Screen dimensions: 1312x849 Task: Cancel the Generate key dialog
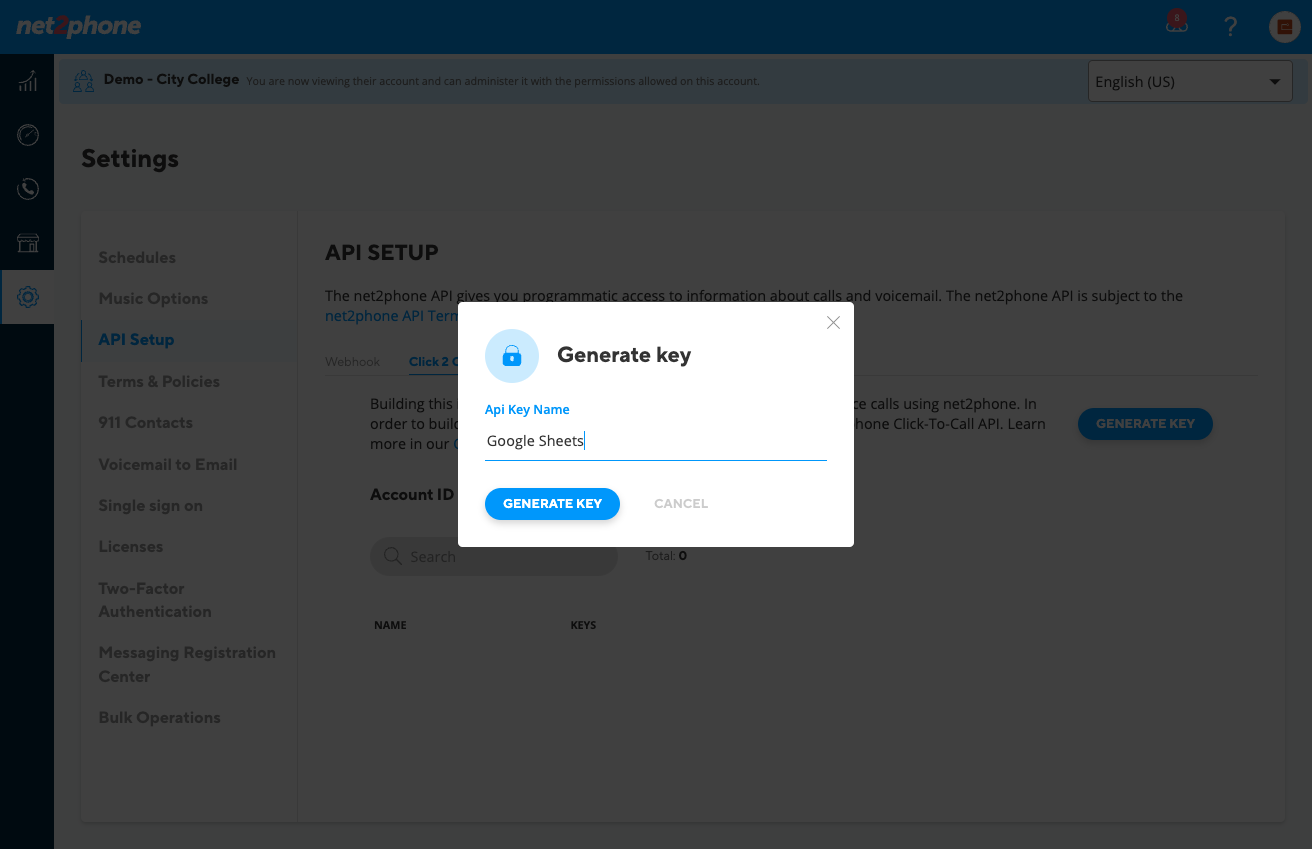pos(681,504)
